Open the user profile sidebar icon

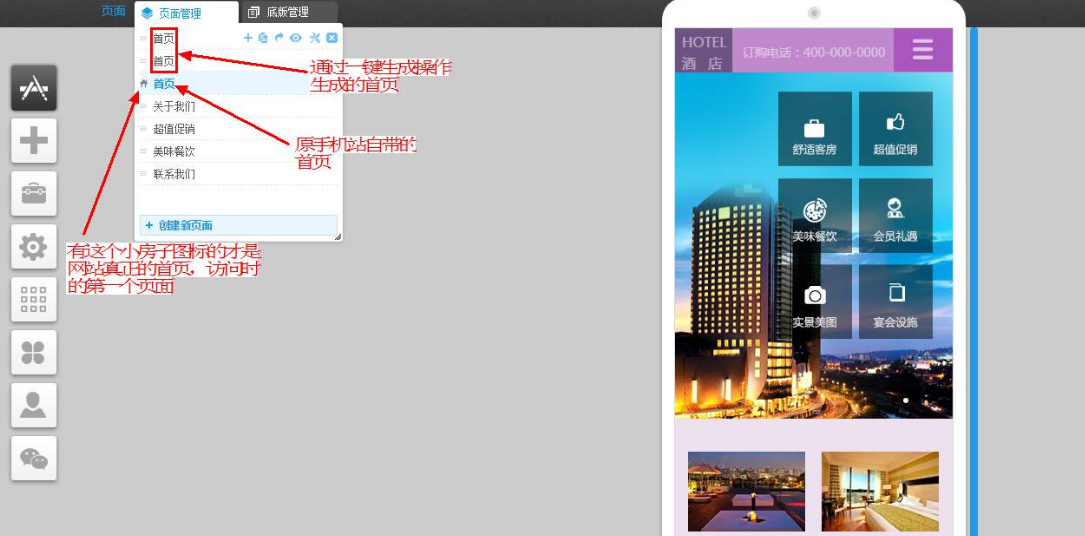[x=34, y=405]
